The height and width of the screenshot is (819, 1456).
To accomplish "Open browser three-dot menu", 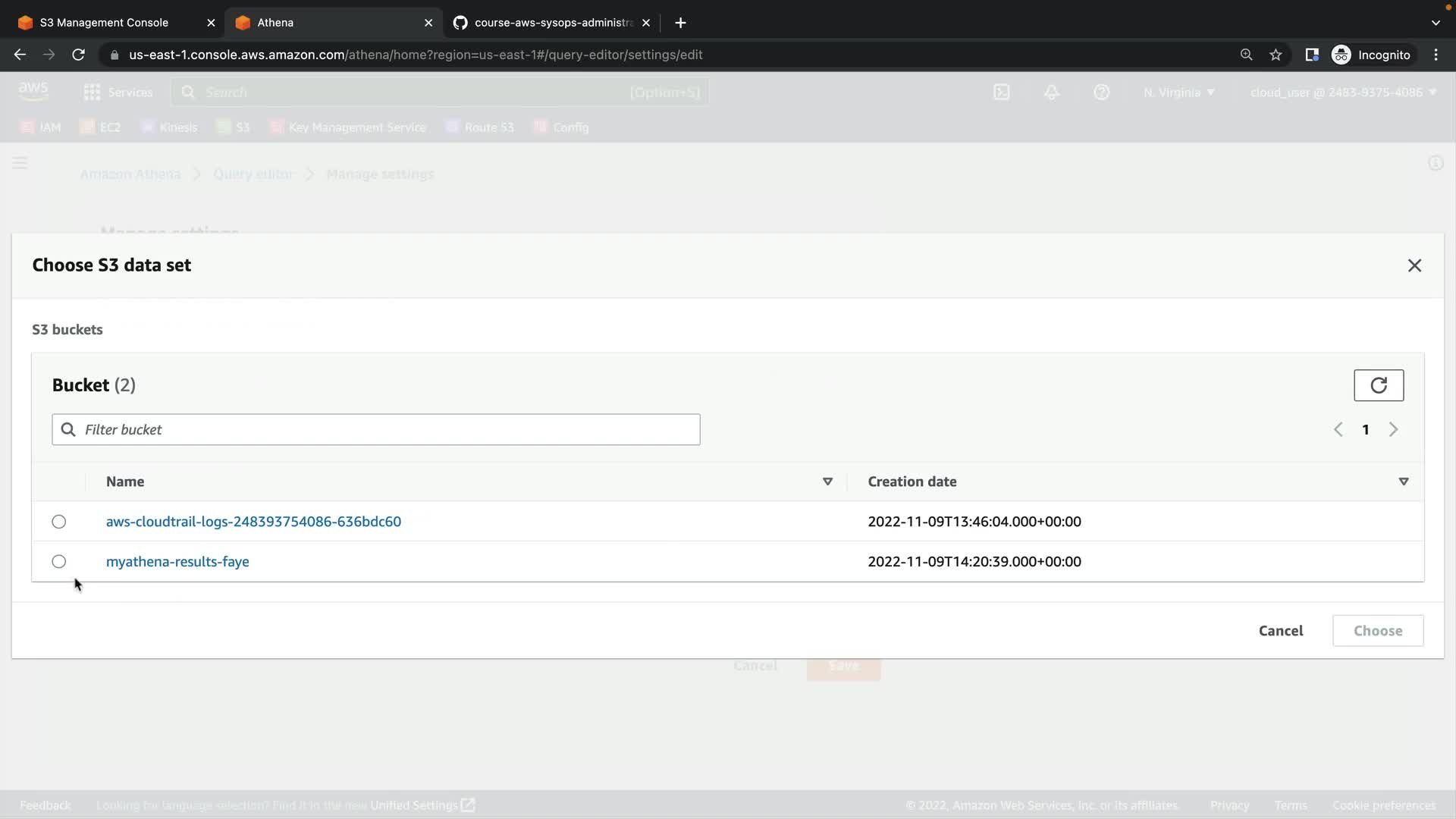I will 1436,55.
